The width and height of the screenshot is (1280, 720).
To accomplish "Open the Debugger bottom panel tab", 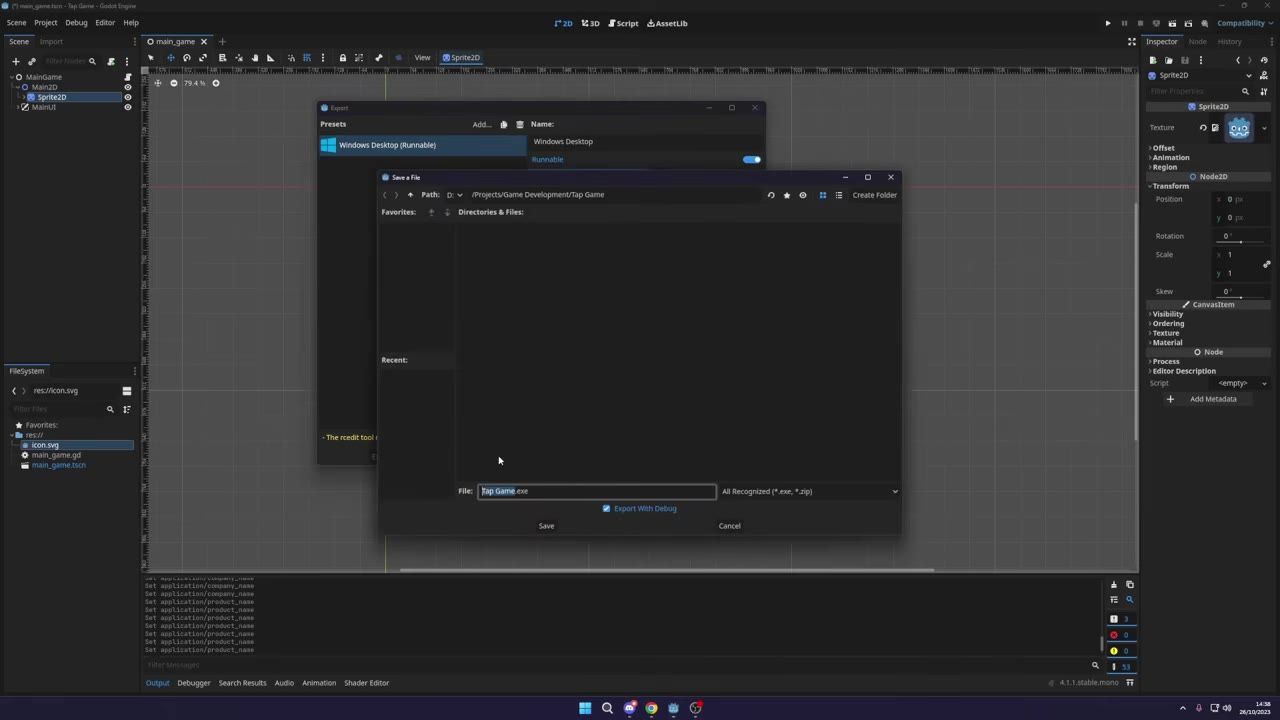I will (x=194, y=683).
